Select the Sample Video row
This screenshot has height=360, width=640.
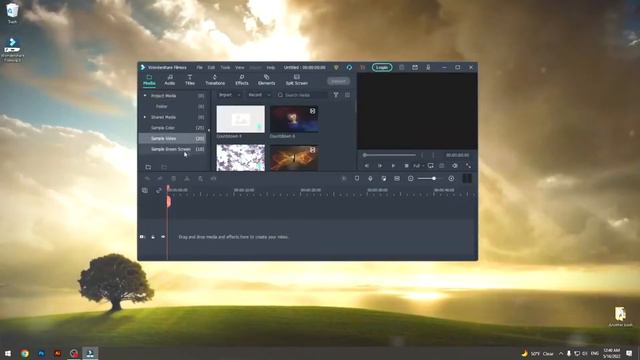172,138
